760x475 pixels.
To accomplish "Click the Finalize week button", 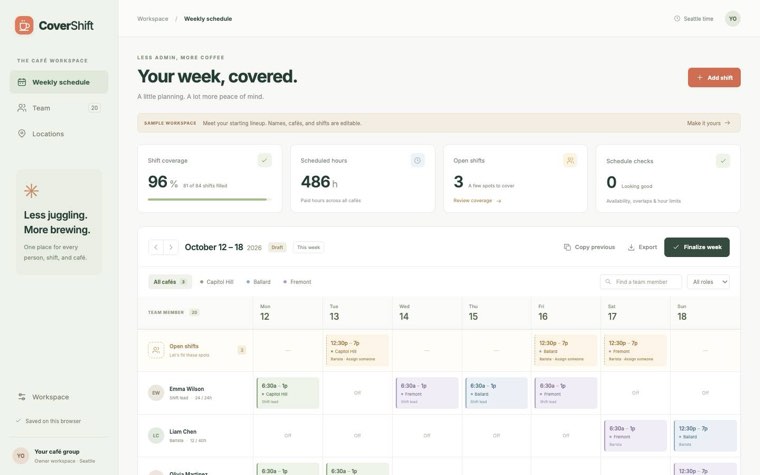I will (x=697, y=247).
